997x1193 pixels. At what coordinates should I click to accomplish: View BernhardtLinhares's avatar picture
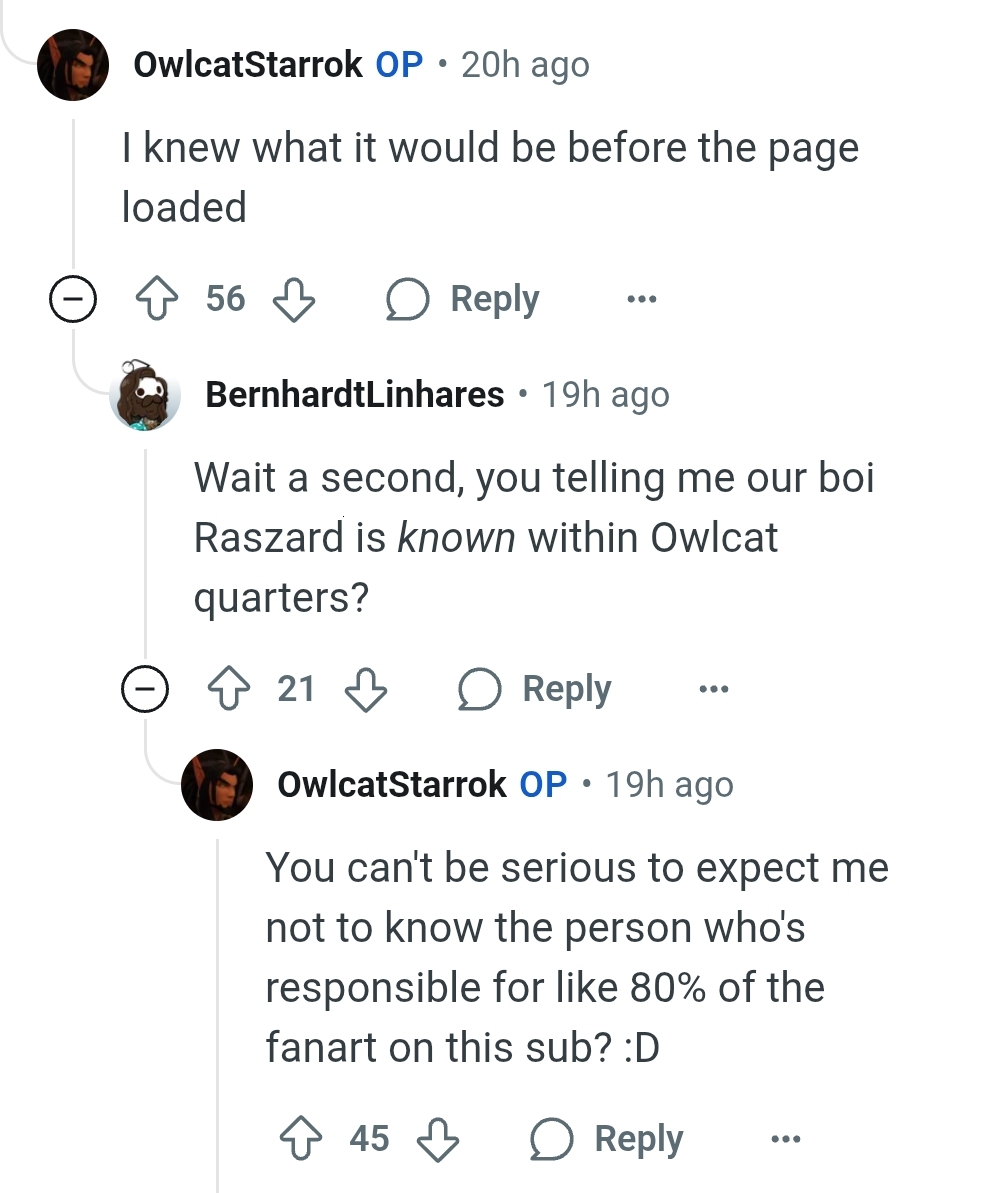coord(145,395)
